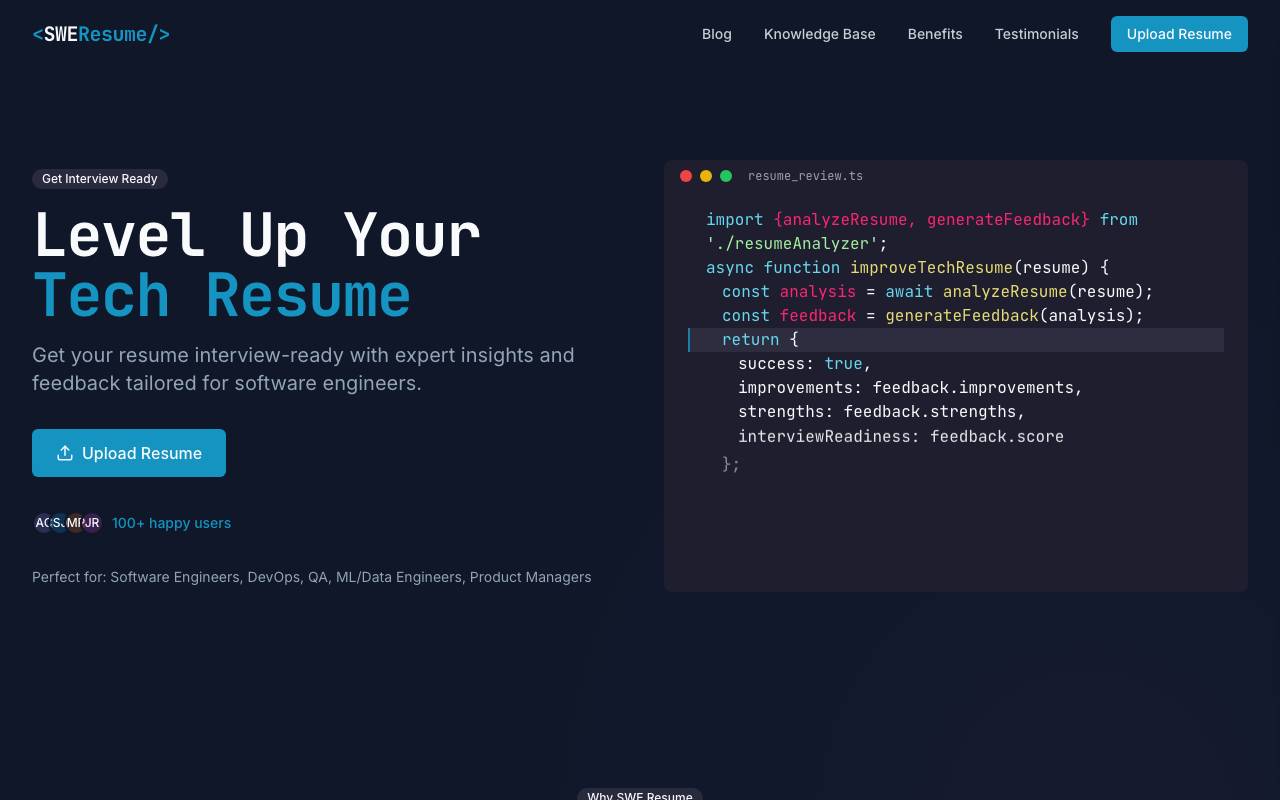Click the async function improveTechResume line
Viewport: 1280px width, 800px height.
click(x=907, y=268)
